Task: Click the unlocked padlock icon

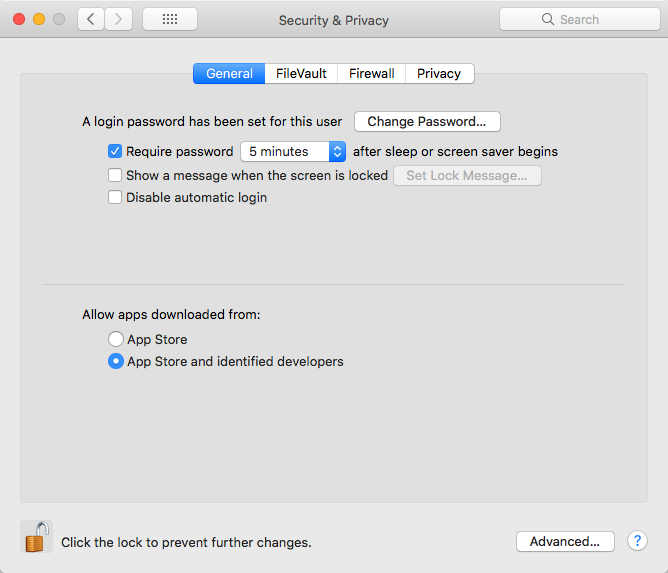Action: point(37,536)
